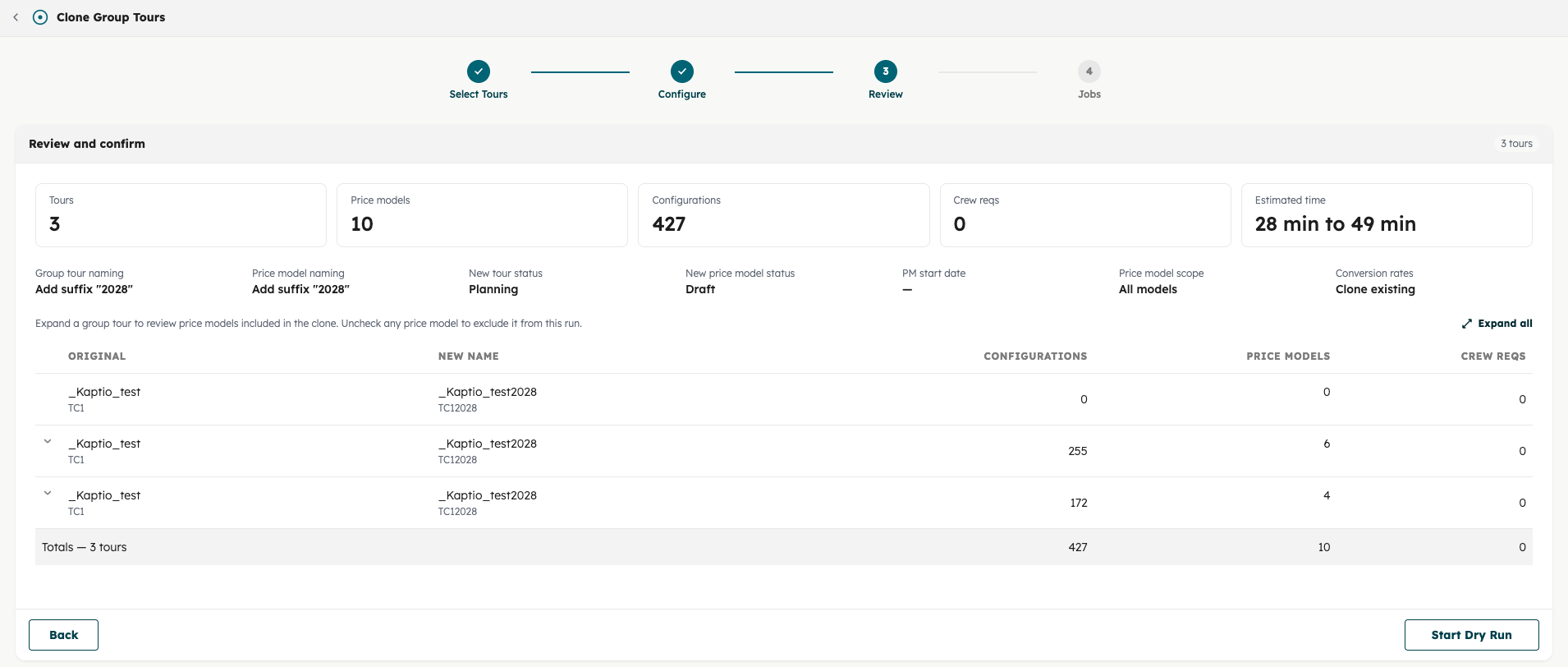1568x667 pixels.
Task: Click _Kaptio_test2028 in the 255 configurations row
Action: tap(488, 444)
